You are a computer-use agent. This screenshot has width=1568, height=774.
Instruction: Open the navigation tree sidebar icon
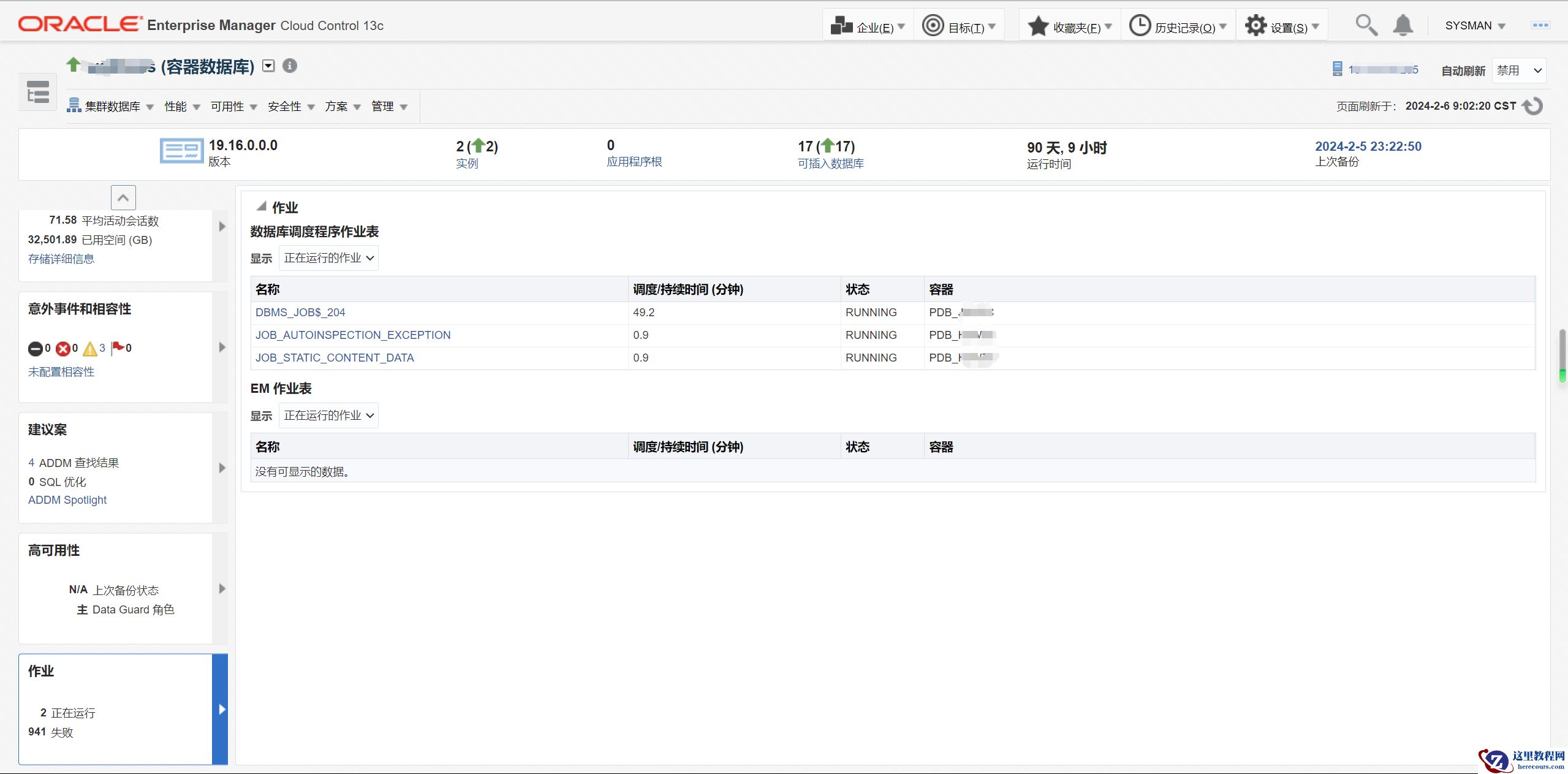[x=38, y=92]
